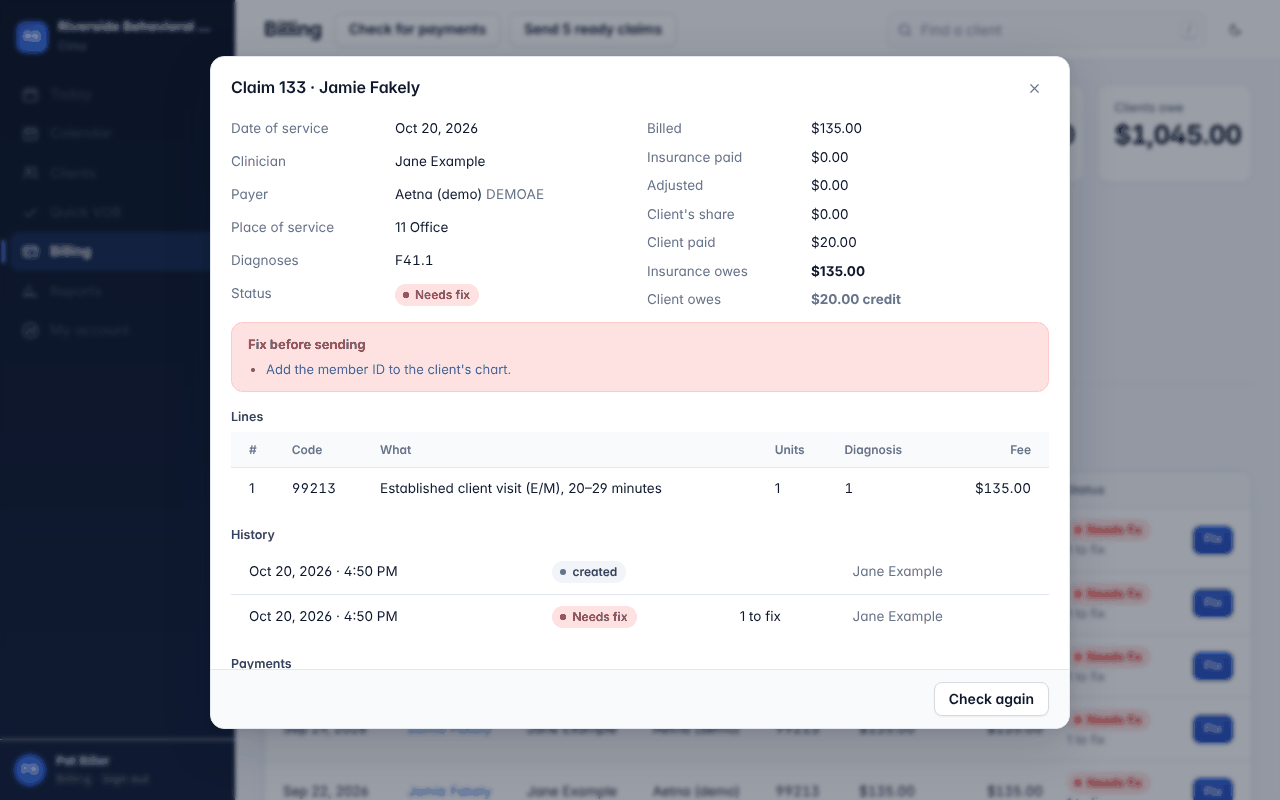Click procedure code 99213 in Lines
This screenshot has width=1280, height=800.
(313, 489)
